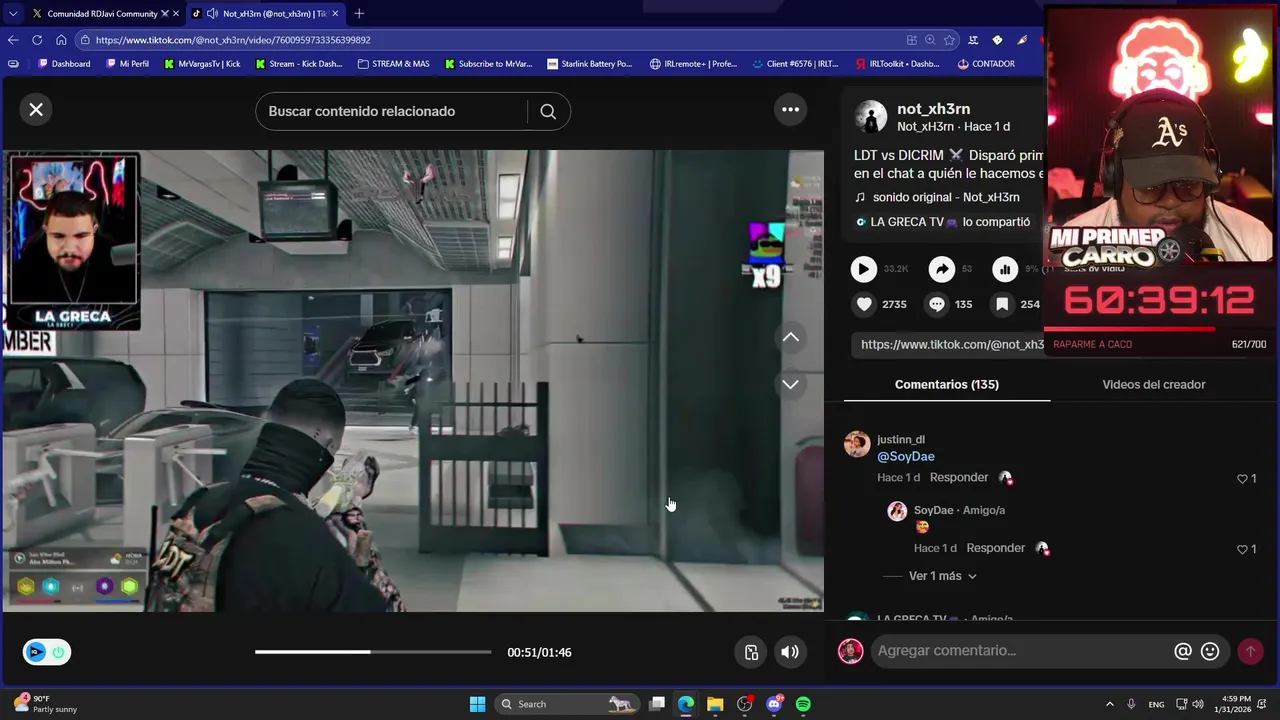Open the Mi Perfil bookmark
The width and height of the screenshot is (1280, 720).
127,64
